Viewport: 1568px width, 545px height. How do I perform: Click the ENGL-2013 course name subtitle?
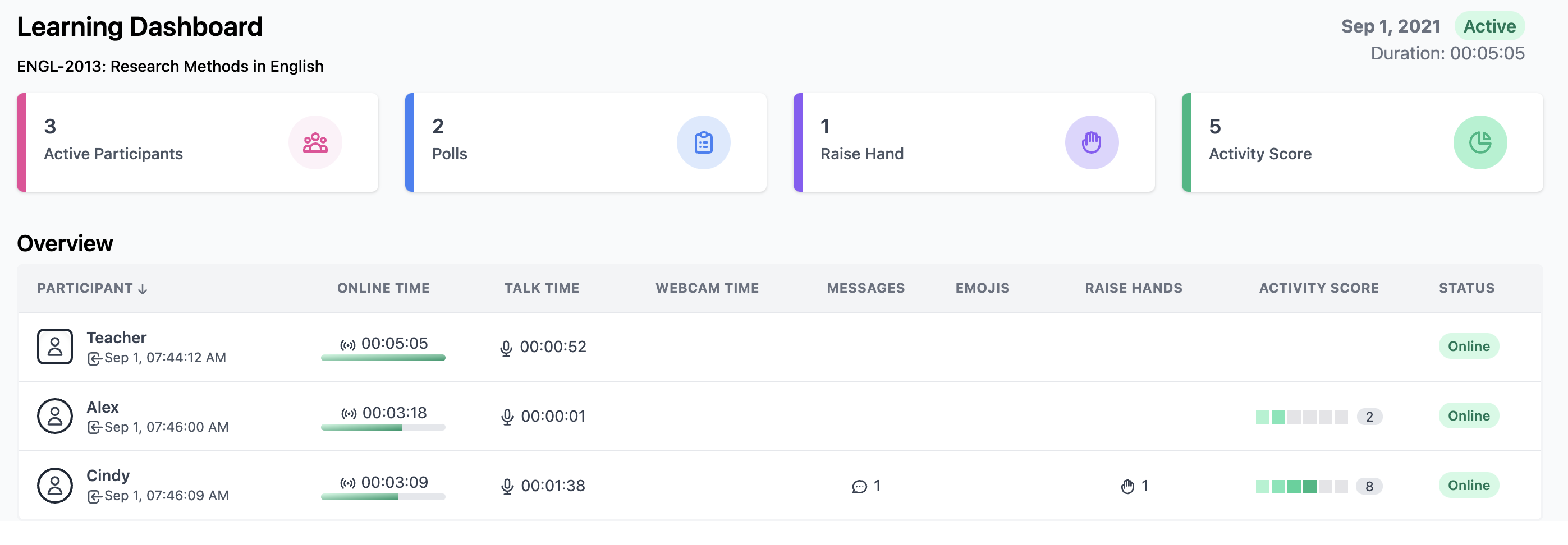(x=170, y=66)
